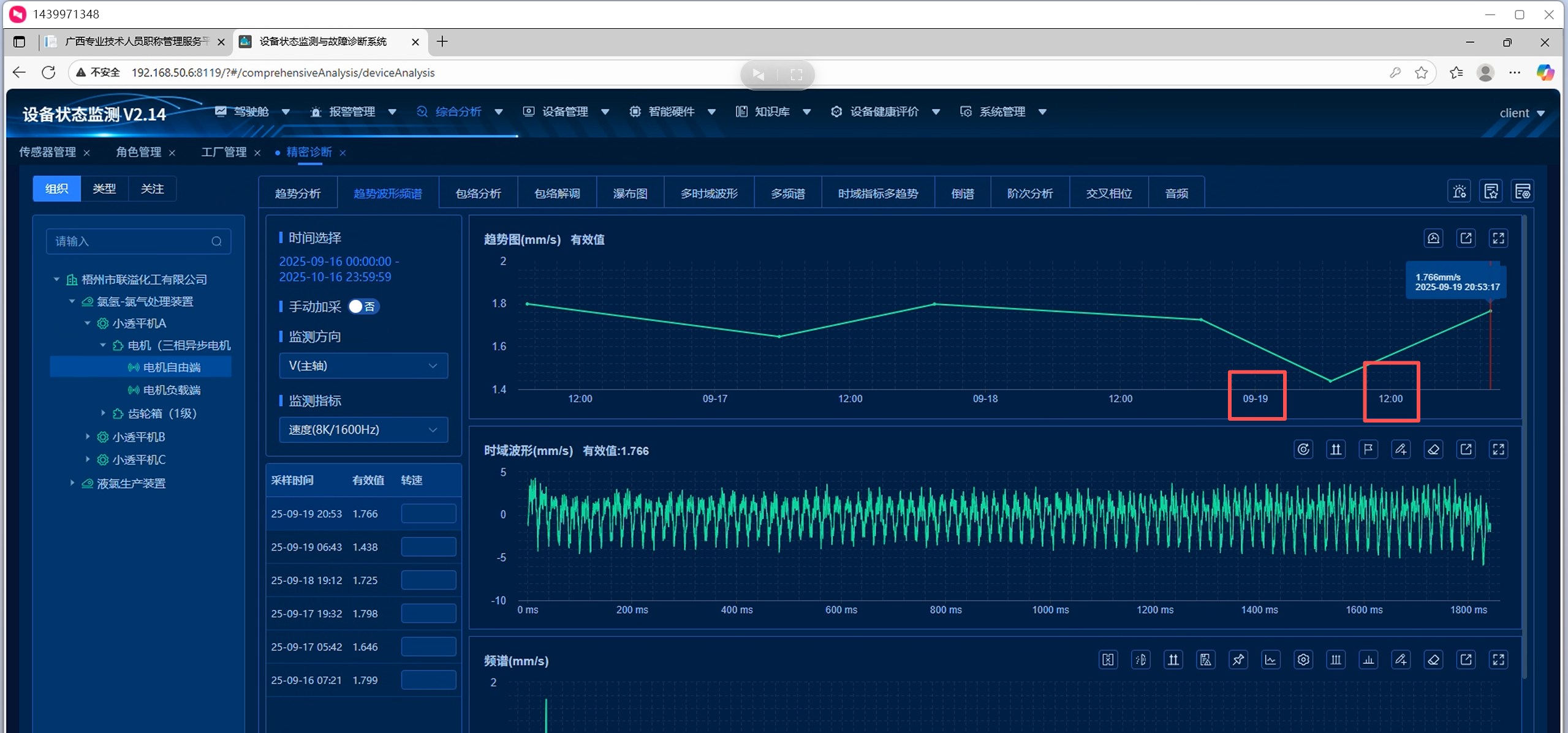Expand the spectrum chart to fullscreen
The image size is (1568, 733).
(x=1498, y=660)
